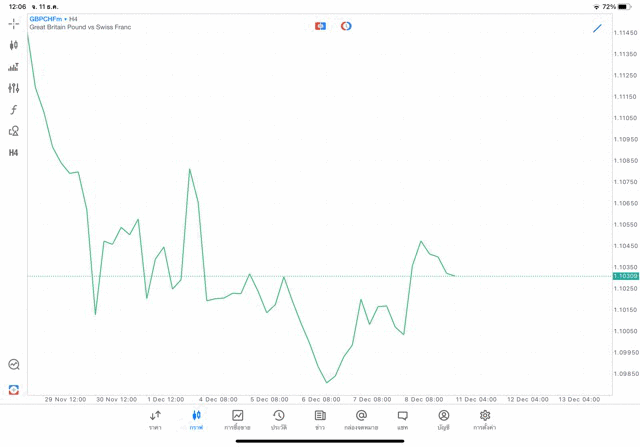Switch to the ราคา (Quotes) tab
The image size is (640, 447).
[155, 420]
